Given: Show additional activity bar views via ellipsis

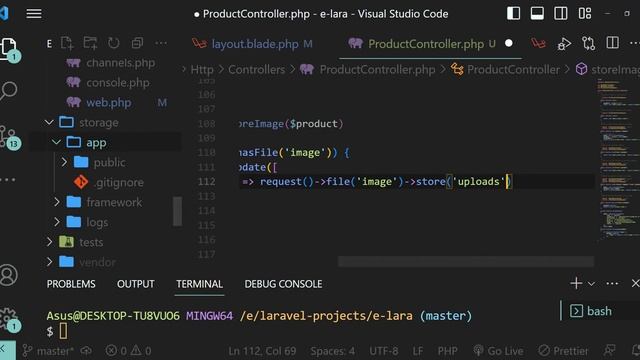Looking at the screenshot, I should pos(8,180).
